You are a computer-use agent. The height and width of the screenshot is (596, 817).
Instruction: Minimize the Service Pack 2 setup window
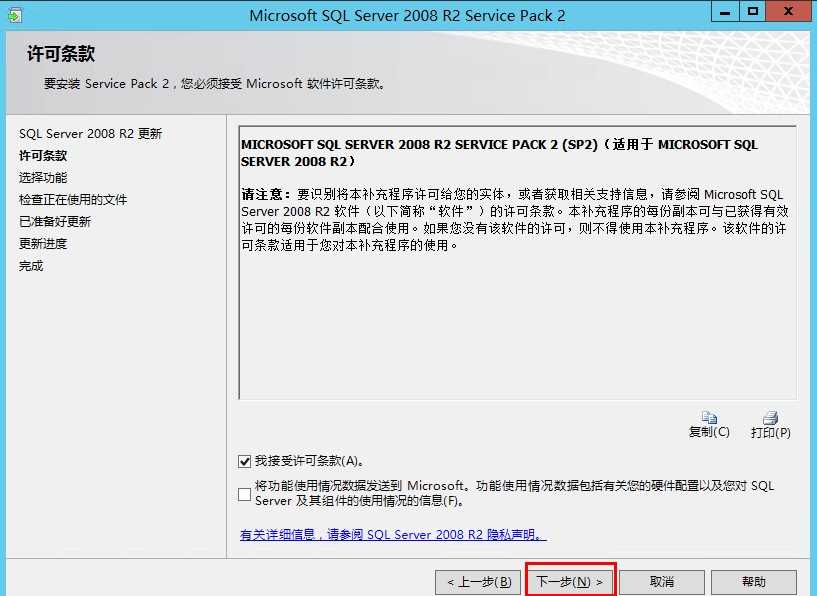[725, 11]
